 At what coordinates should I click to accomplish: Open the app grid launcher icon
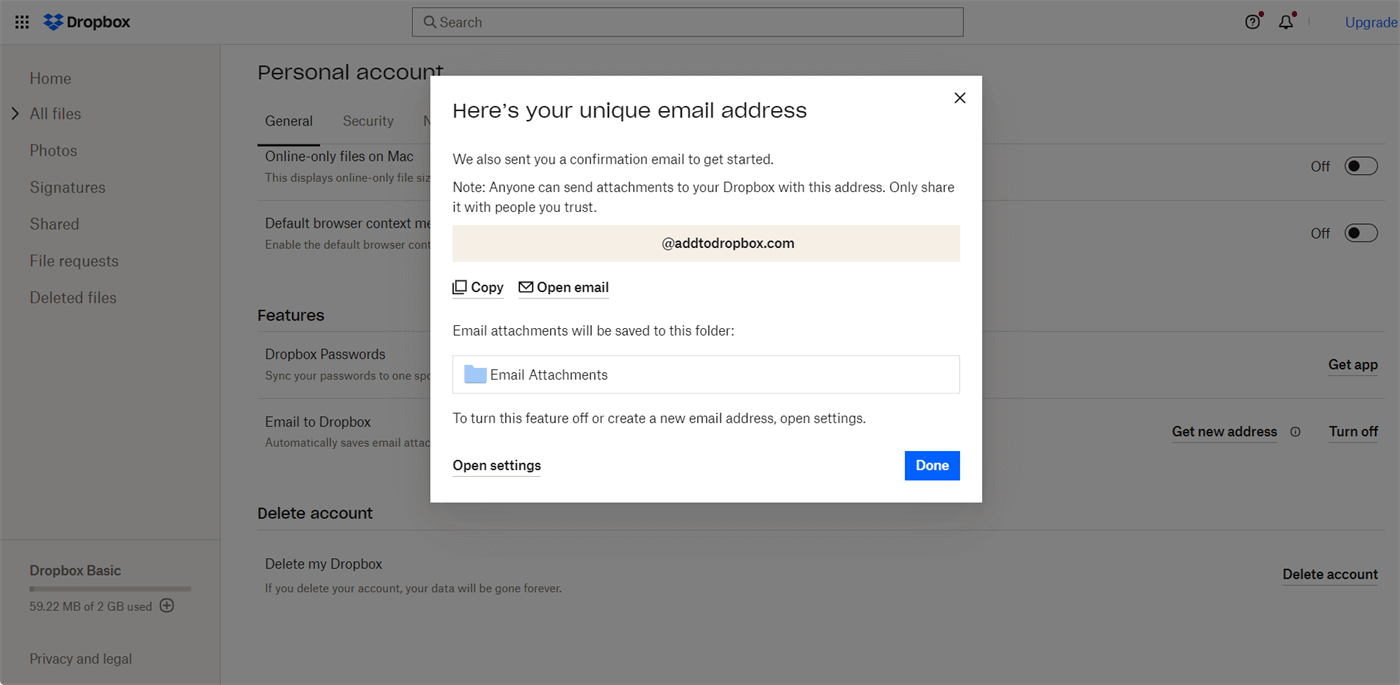[x=22, y=22]
